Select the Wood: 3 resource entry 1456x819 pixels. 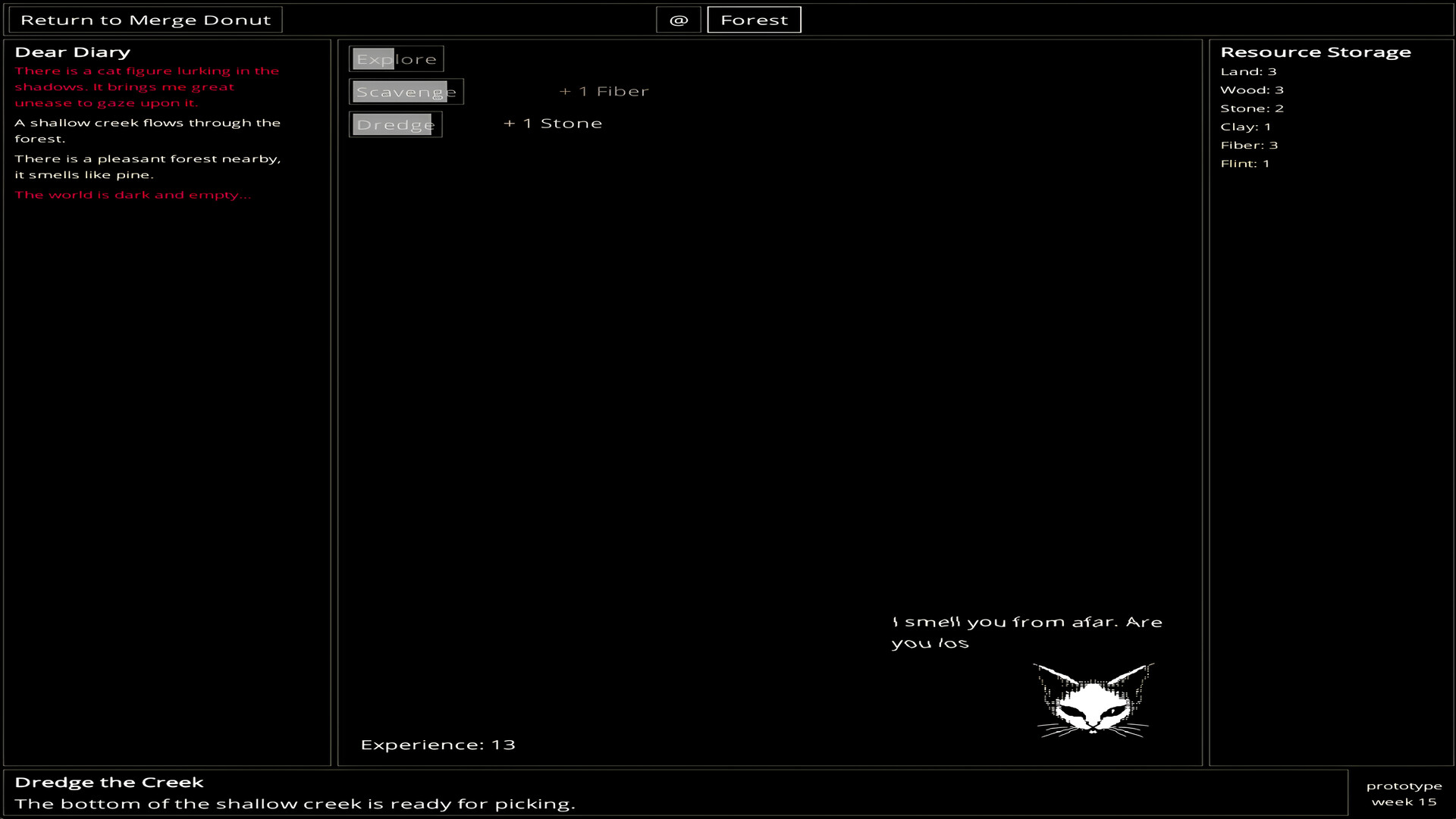coord(1251,90)
